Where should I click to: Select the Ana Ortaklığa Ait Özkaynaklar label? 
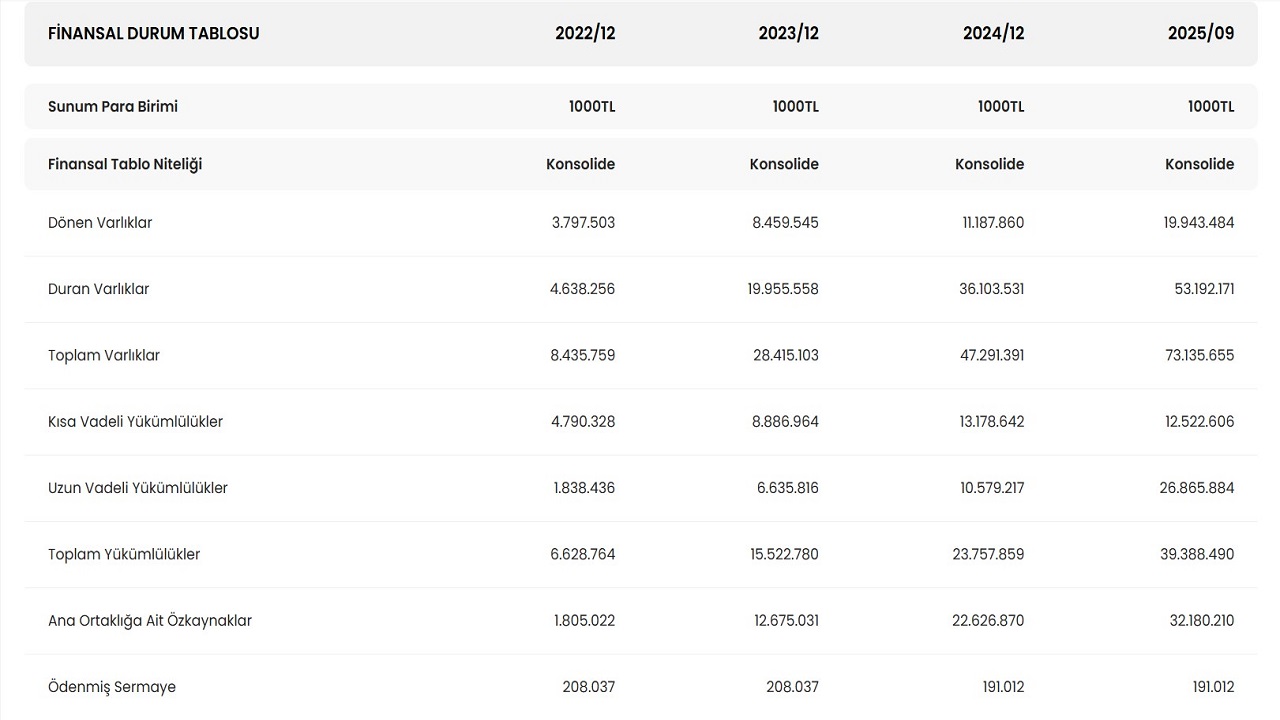(x=150, y=621)
